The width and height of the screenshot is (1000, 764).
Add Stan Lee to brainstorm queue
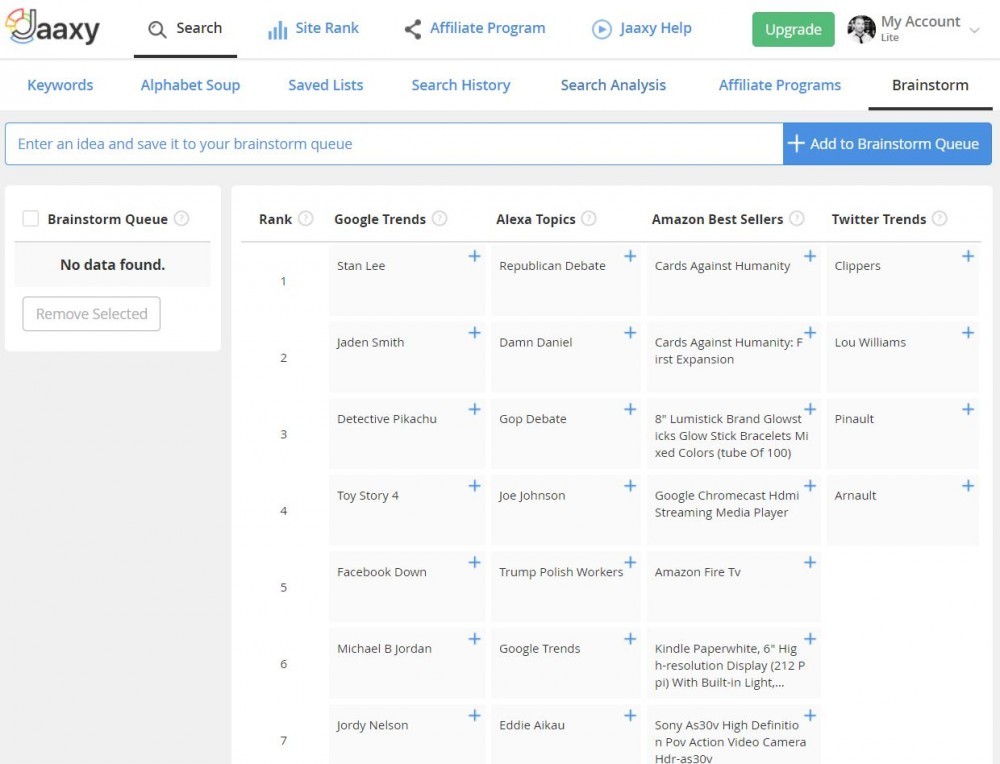click(x=474, y=256)
